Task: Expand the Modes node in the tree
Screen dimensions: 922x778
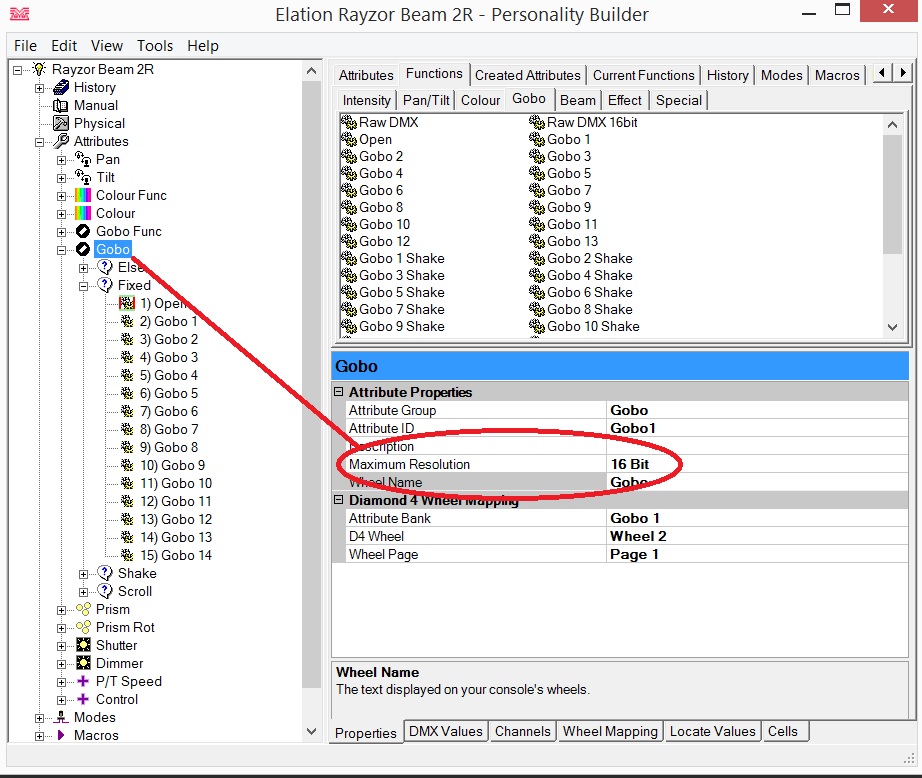Action: coord(39,718)
